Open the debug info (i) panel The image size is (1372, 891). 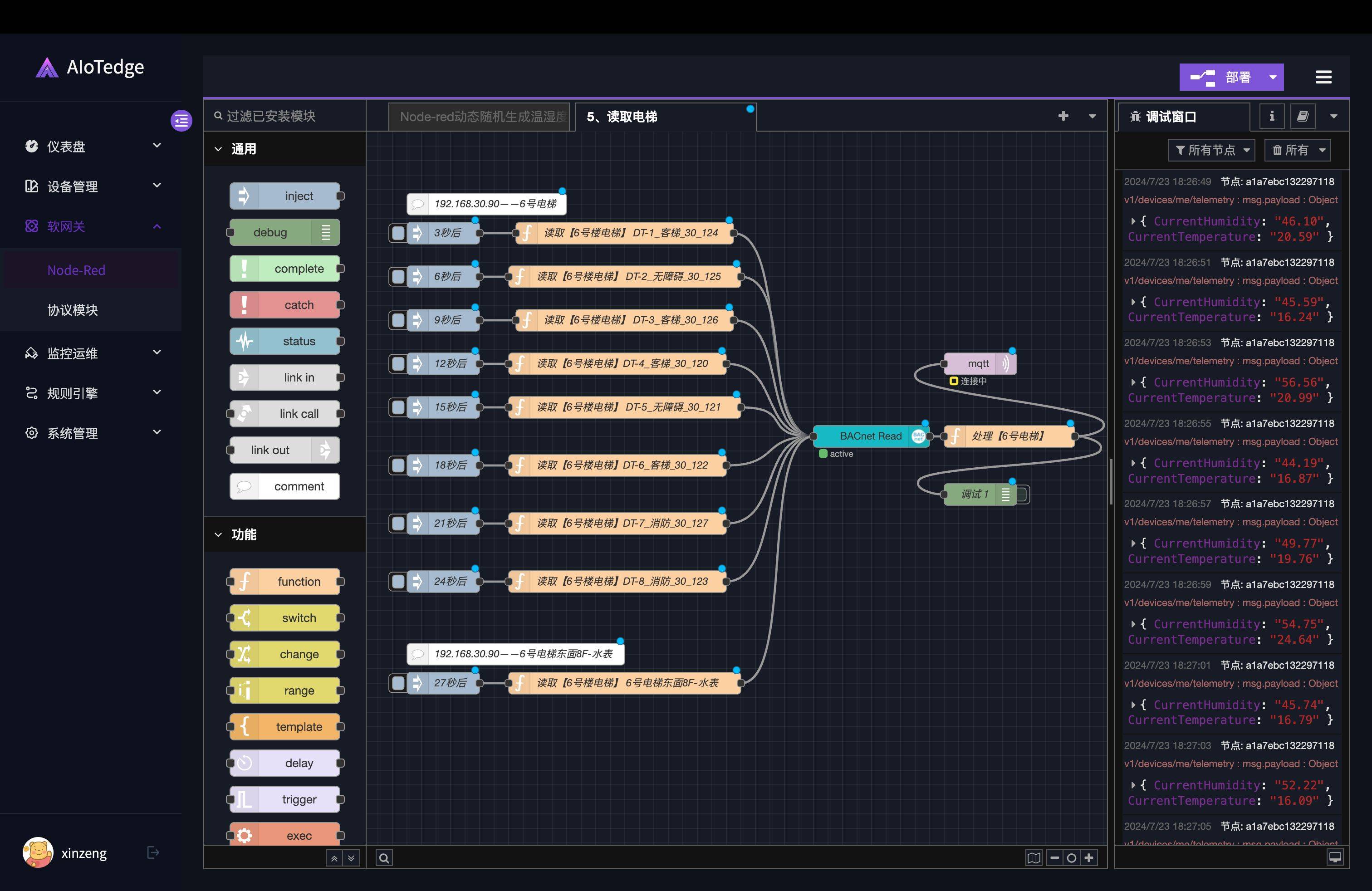(x=1271, y=117)
